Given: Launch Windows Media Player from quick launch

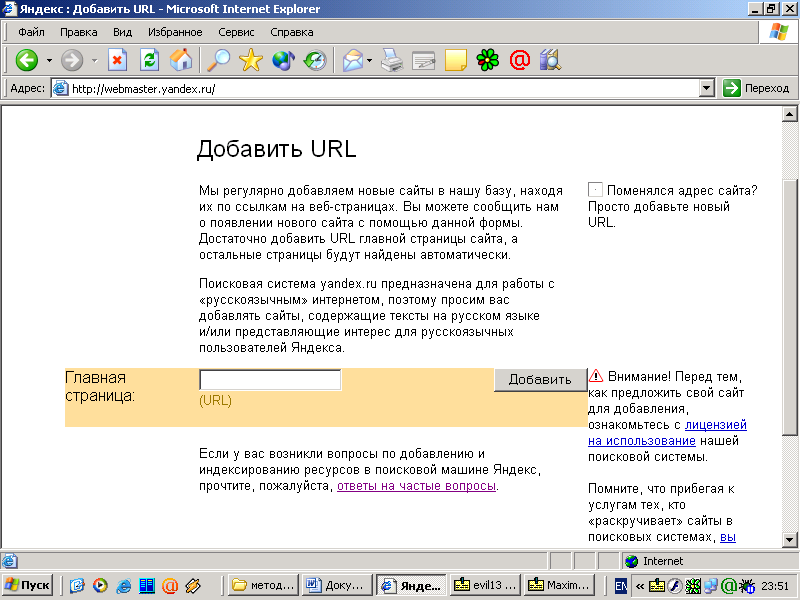Looking at the screenshot, I should (x=100, y=585).
